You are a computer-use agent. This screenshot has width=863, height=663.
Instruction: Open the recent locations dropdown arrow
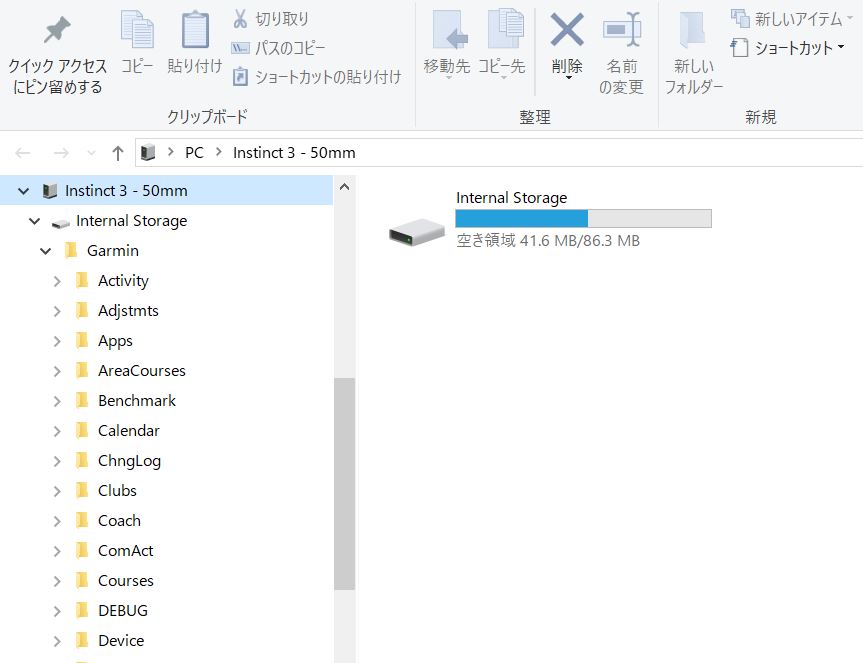coord(91,153)
